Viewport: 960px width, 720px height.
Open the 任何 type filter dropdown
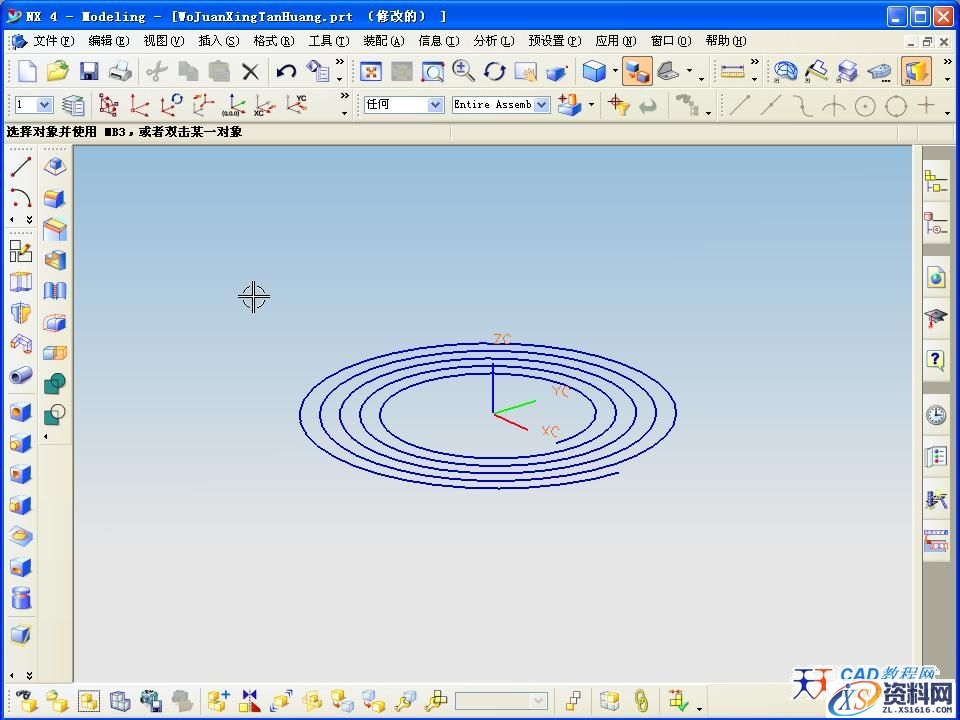(x=404, y=105)
